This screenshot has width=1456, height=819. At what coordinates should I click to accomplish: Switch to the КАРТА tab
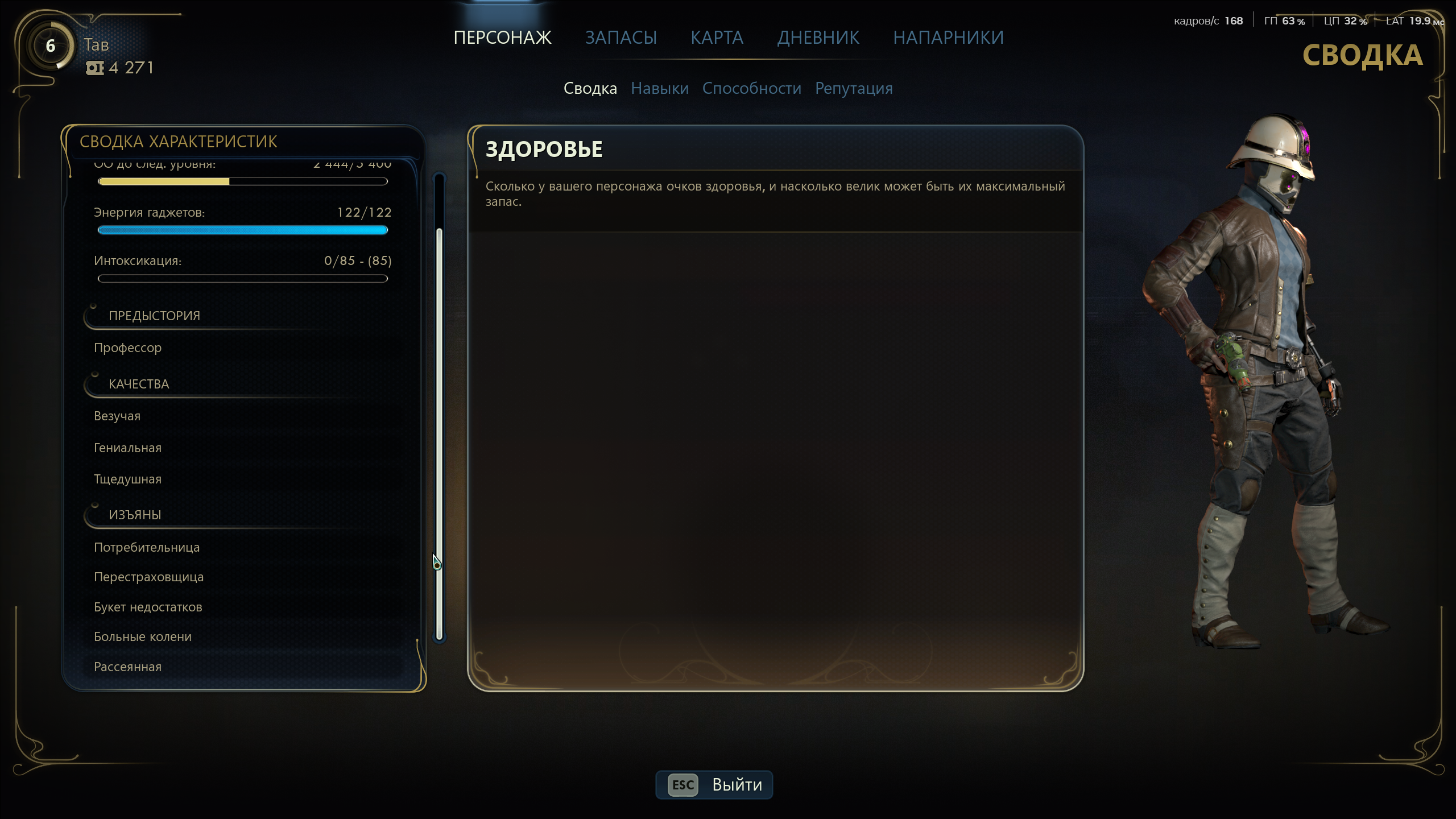[717, 38]
